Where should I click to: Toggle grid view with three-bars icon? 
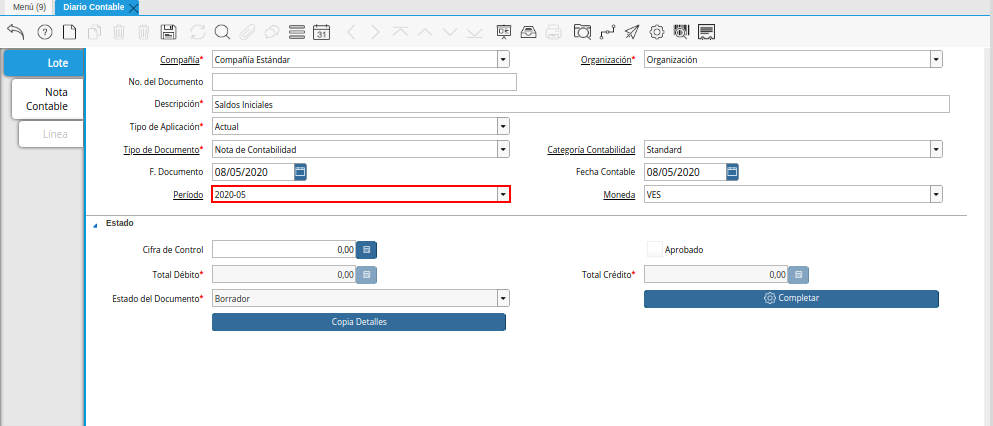296,32
